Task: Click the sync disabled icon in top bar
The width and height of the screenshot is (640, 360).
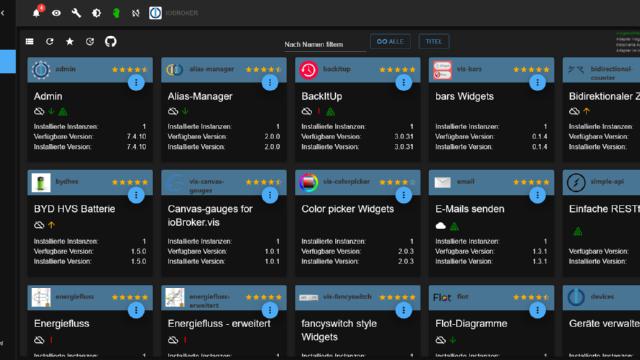Action: point(136,13)
